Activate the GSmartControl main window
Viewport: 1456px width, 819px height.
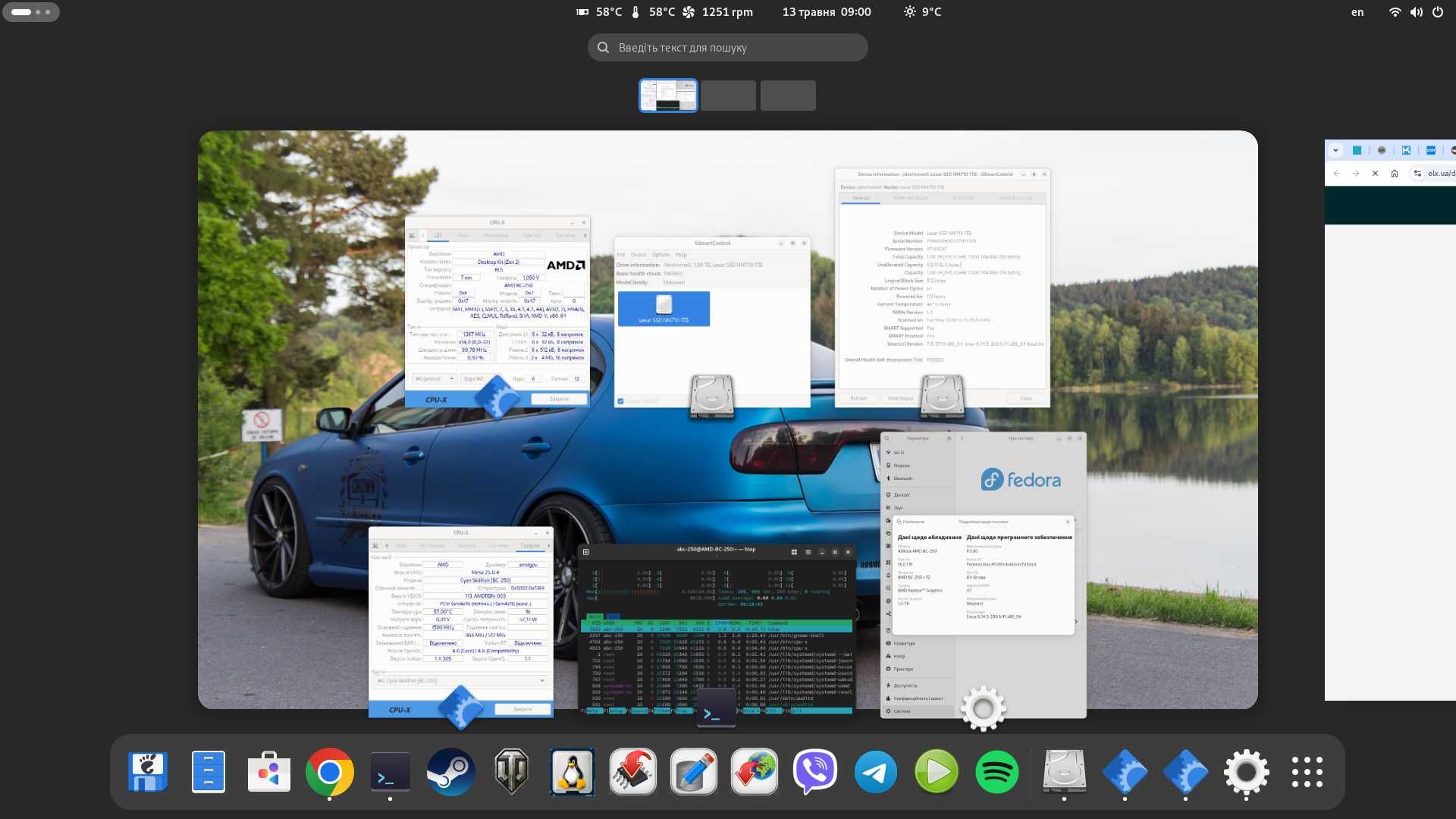tap(711, 322)
